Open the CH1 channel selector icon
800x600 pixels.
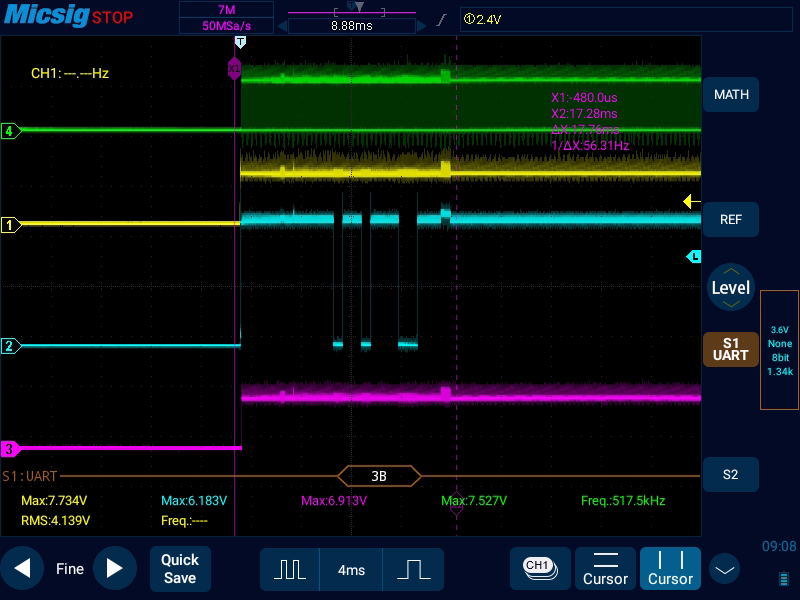pyautogui.click(x=539, y=568)
